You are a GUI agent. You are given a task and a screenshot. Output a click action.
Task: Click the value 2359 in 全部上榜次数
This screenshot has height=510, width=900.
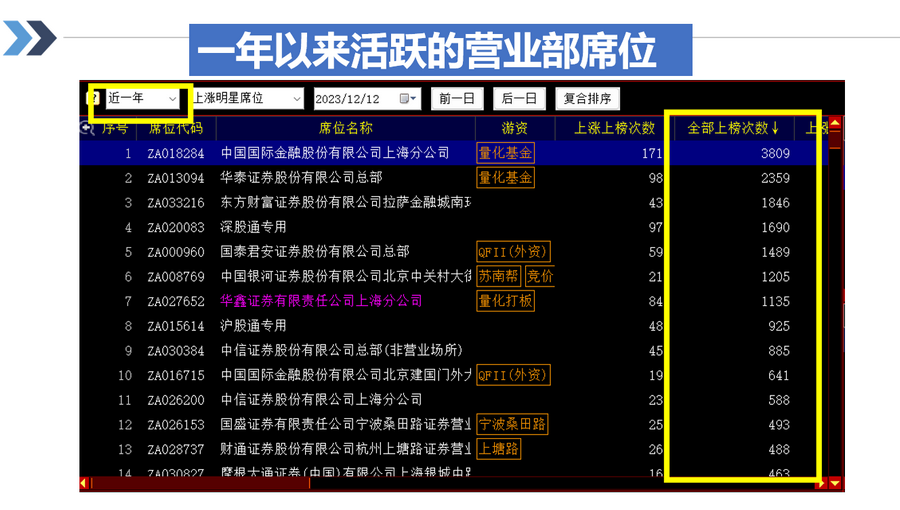(x=775, y=178)
